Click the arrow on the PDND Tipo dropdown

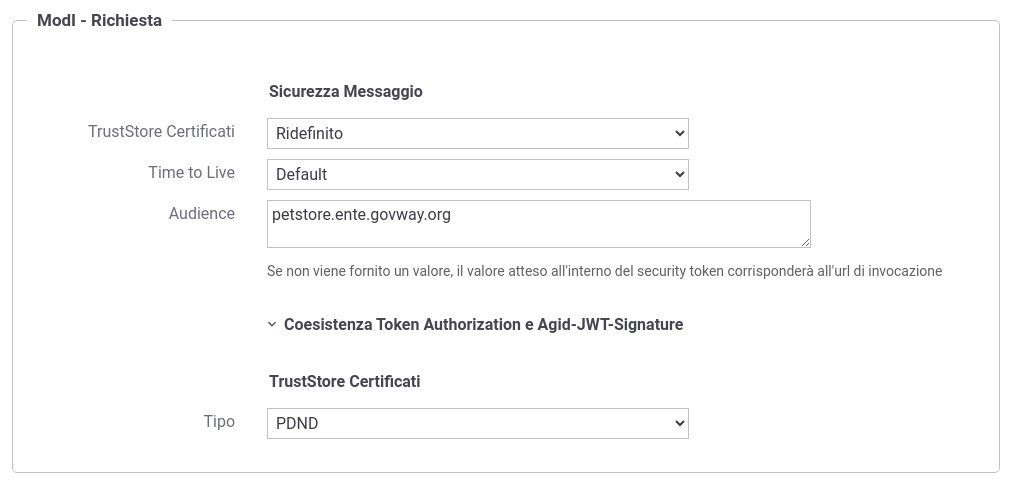click(x=679, y=423)
